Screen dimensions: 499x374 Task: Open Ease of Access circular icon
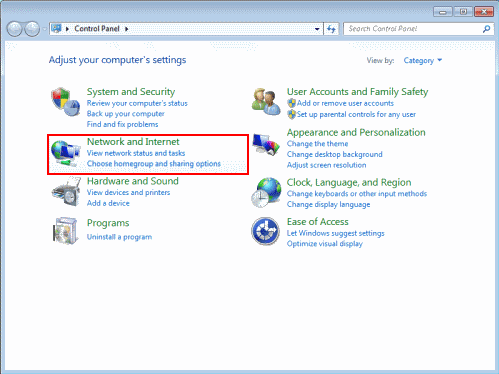coord(265,231)
